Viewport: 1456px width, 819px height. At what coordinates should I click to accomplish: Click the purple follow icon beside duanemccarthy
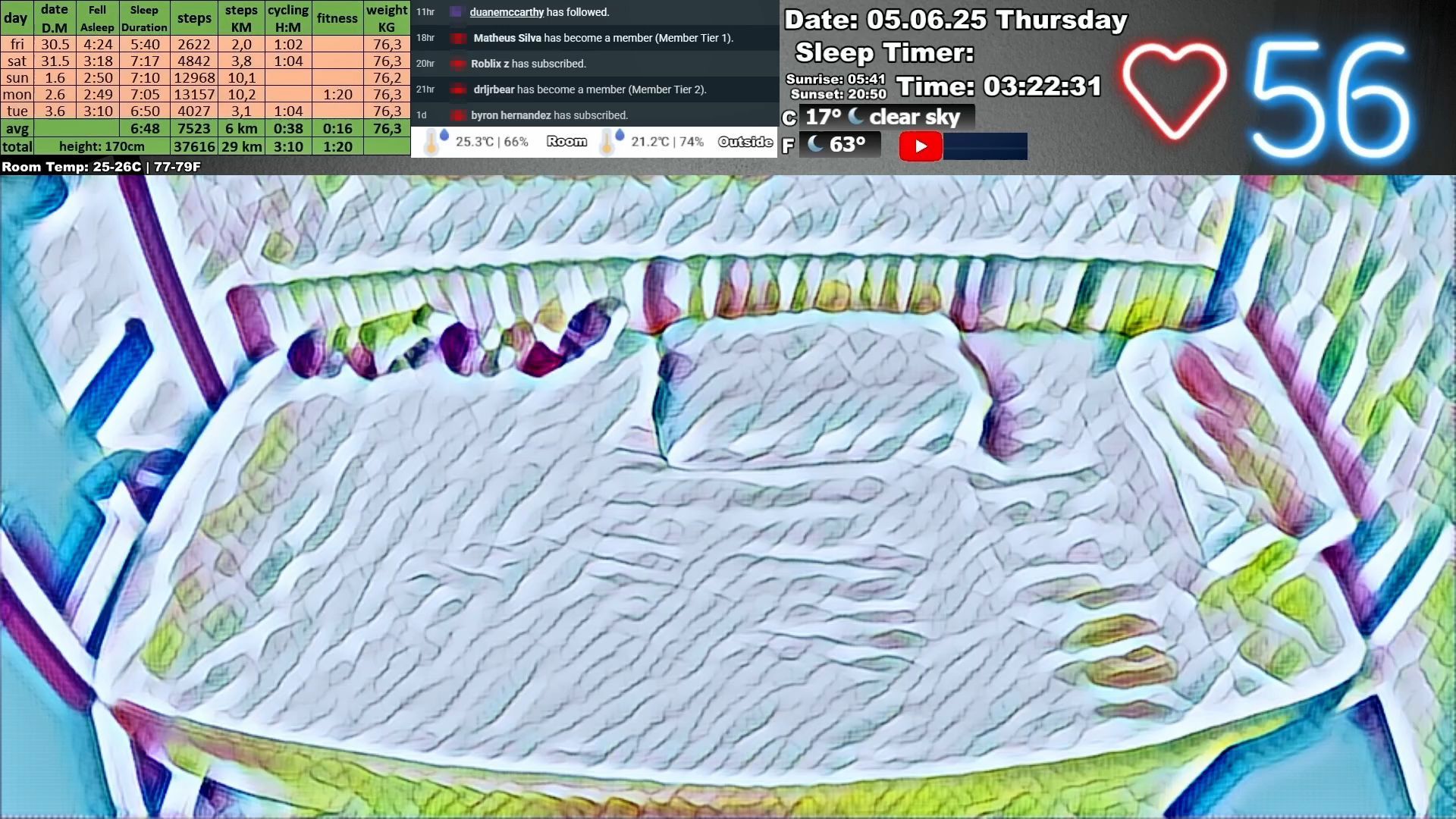(456, 12)
